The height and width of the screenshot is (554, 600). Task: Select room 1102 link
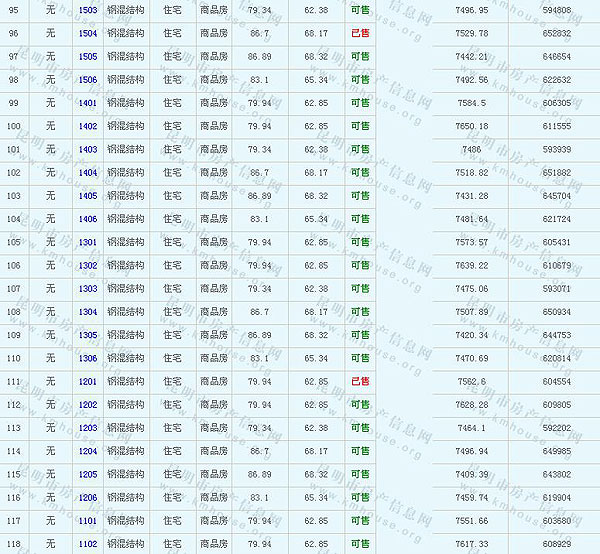88,544
